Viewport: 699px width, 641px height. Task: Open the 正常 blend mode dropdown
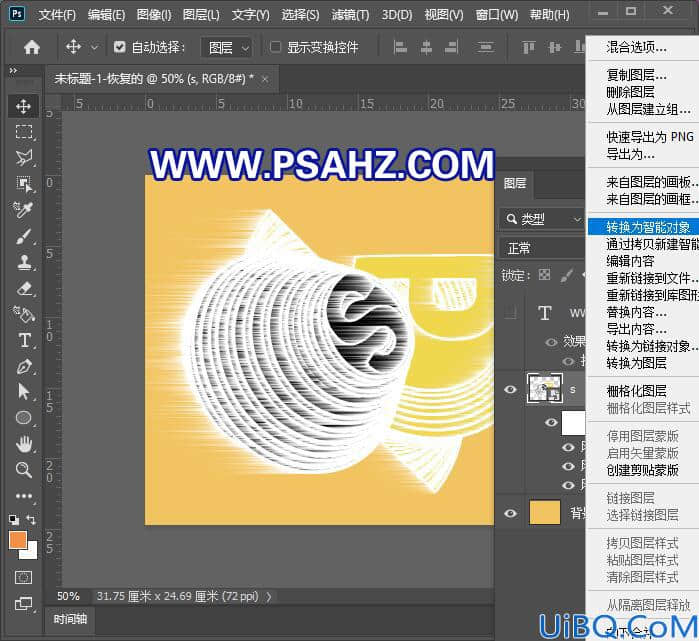point(542,248)
